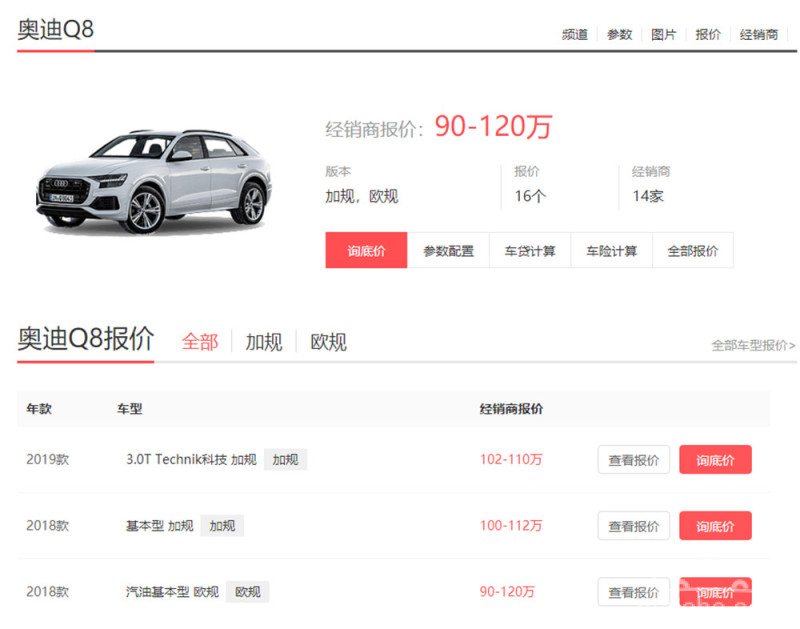Open the 车贷计算 calculator
Image resolution: width=800 pixels, height=629 pixels.
click(530, 251)
